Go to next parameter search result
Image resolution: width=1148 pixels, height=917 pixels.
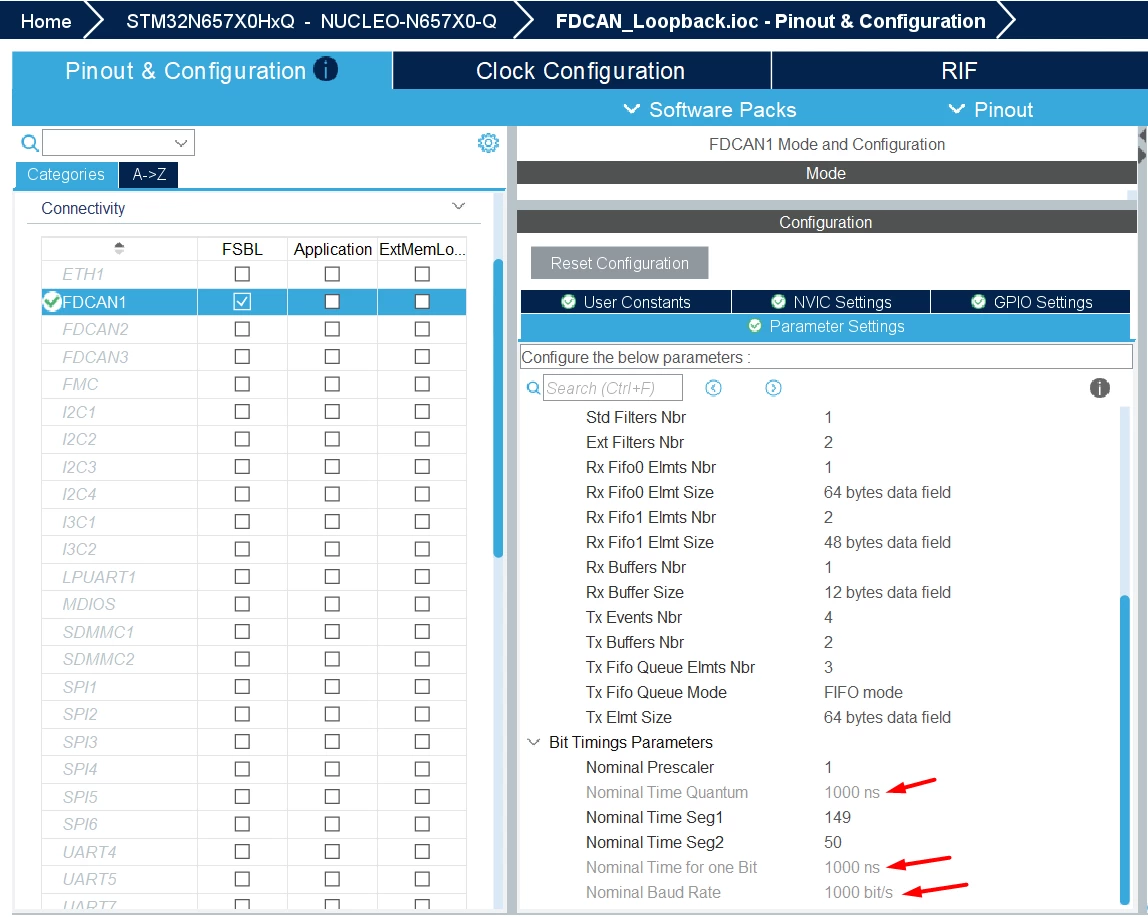[x=773, y=388]
